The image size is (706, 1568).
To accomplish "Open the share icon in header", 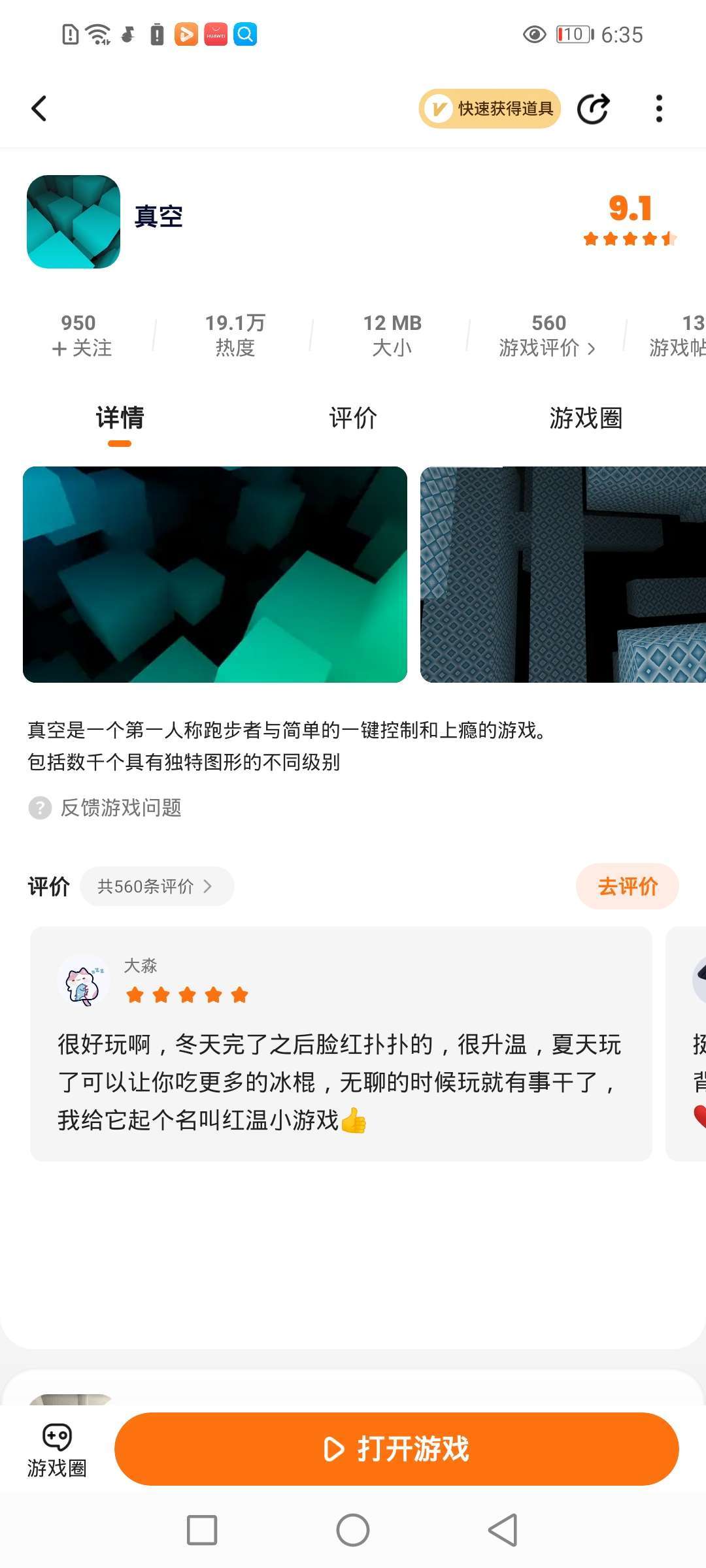I will pos(594,108).
